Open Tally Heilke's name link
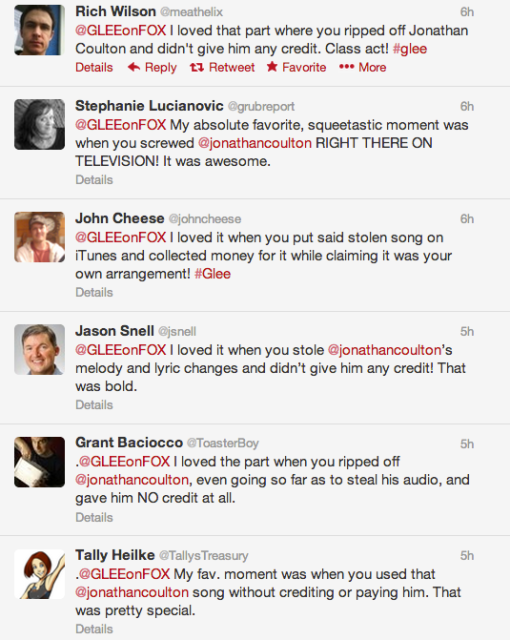 (x=115, y=555)
